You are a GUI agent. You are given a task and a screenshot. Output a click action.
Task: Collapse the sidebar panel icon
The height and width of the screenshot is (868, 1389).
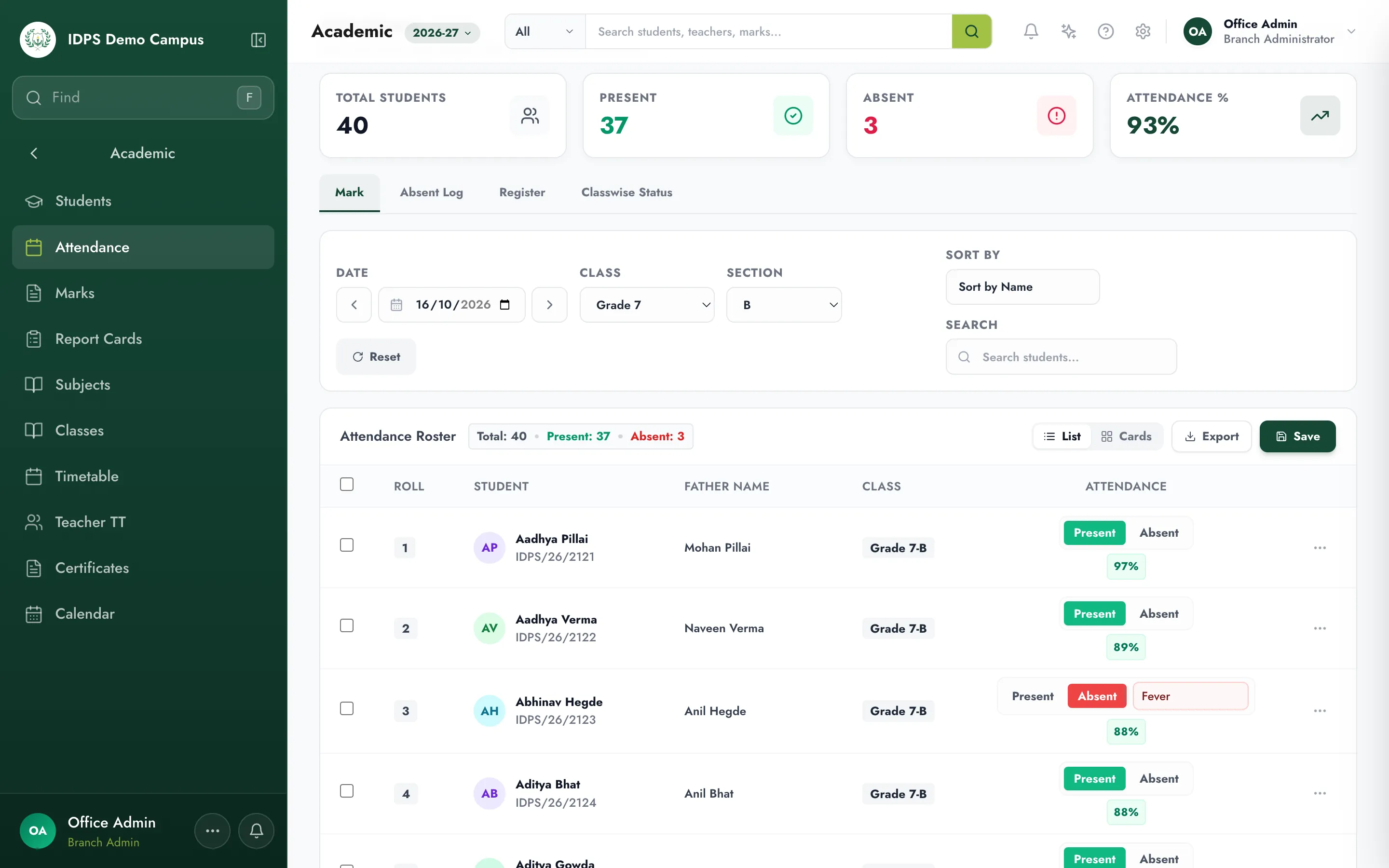(x=259, y=40)
